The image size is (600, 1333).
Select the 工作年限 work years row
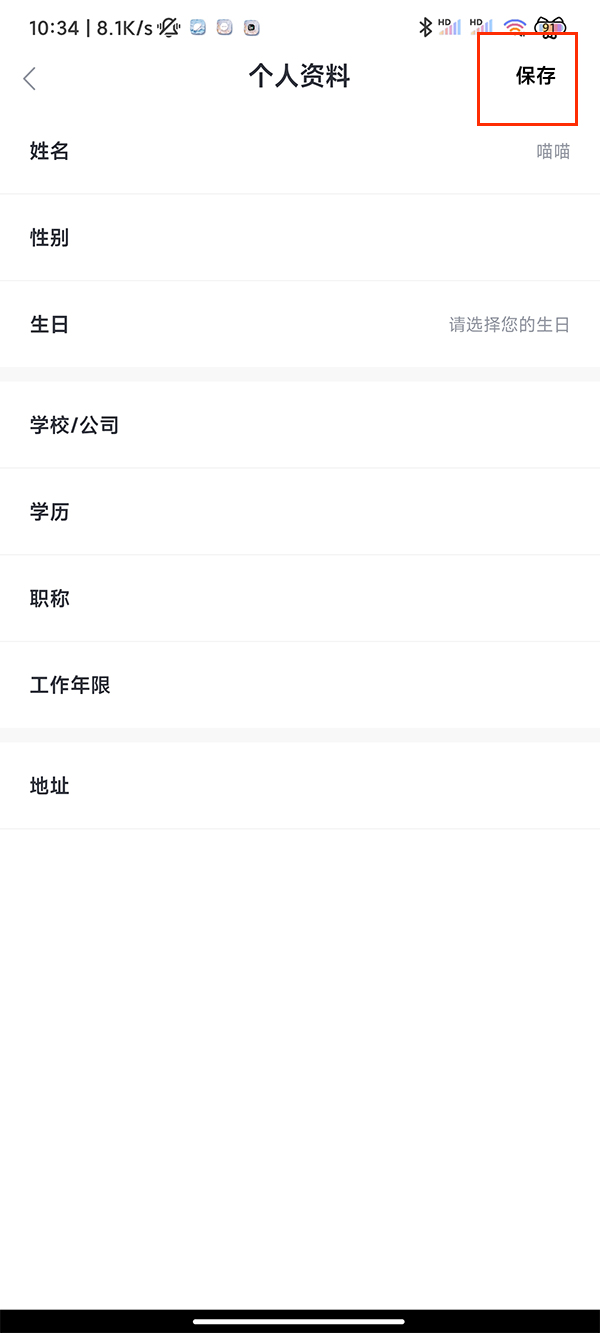(300, 686)
